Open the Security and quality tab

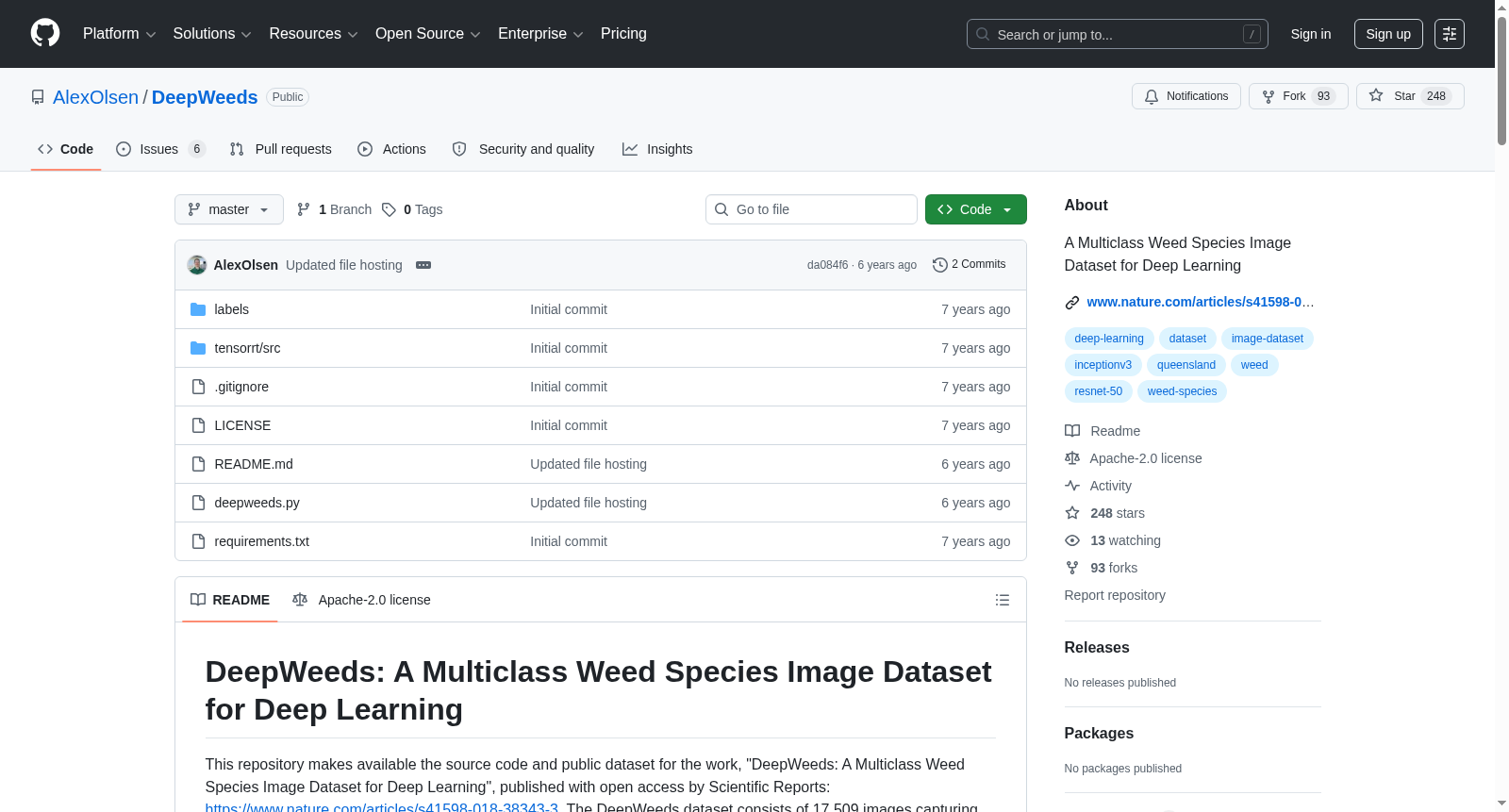coord(523,149)
